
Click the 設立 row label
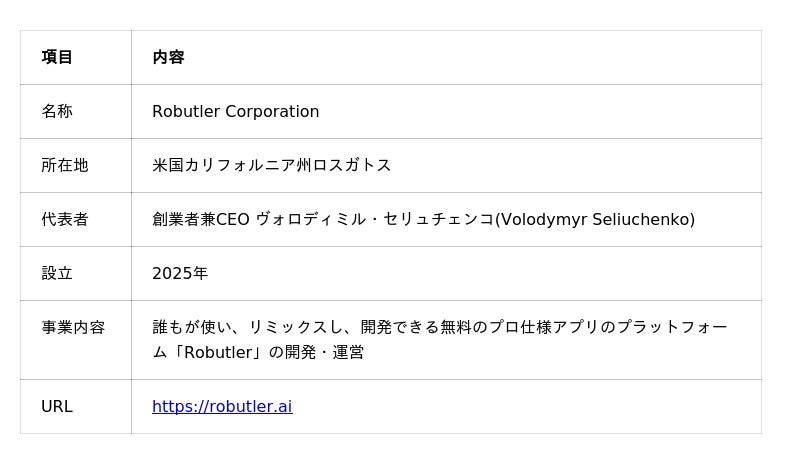coord(57,274)
